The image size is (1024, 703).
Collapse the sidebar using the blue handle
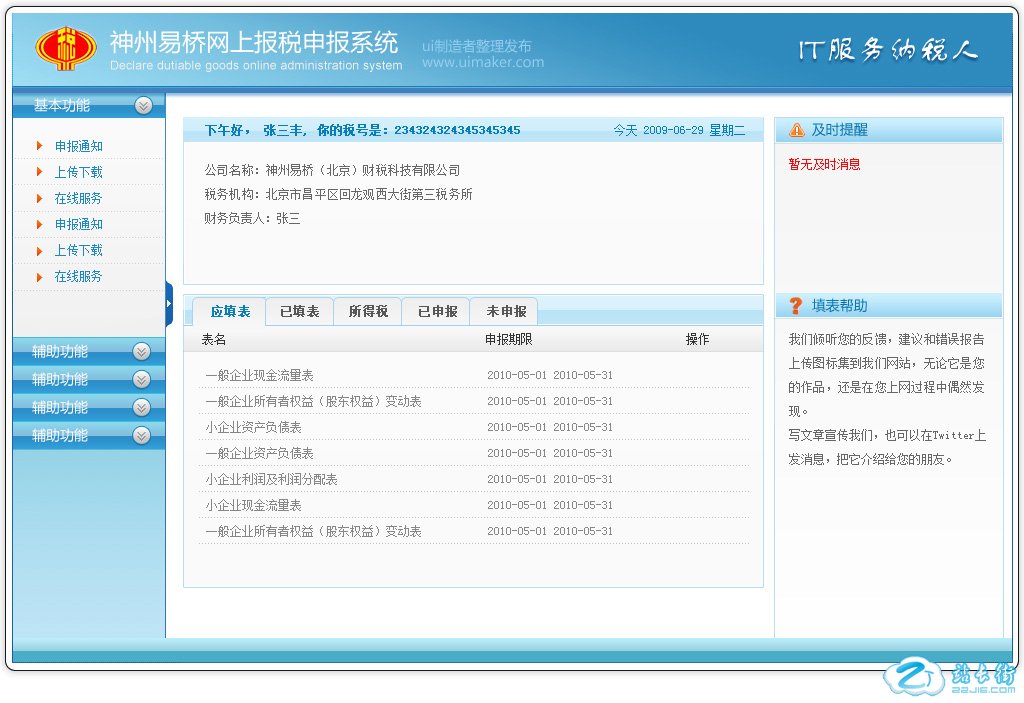169,304
